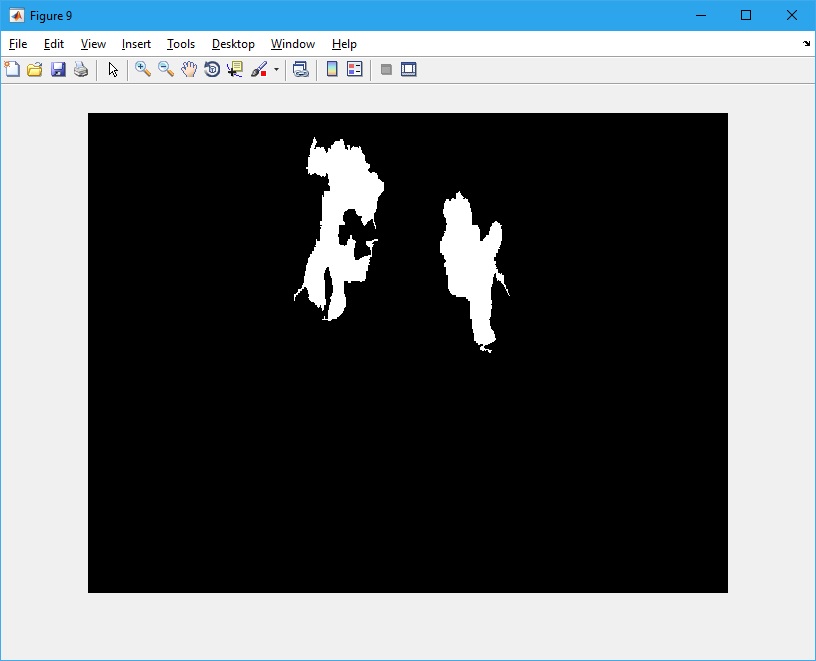Toggle the Pan hand tool

[189, 70]
